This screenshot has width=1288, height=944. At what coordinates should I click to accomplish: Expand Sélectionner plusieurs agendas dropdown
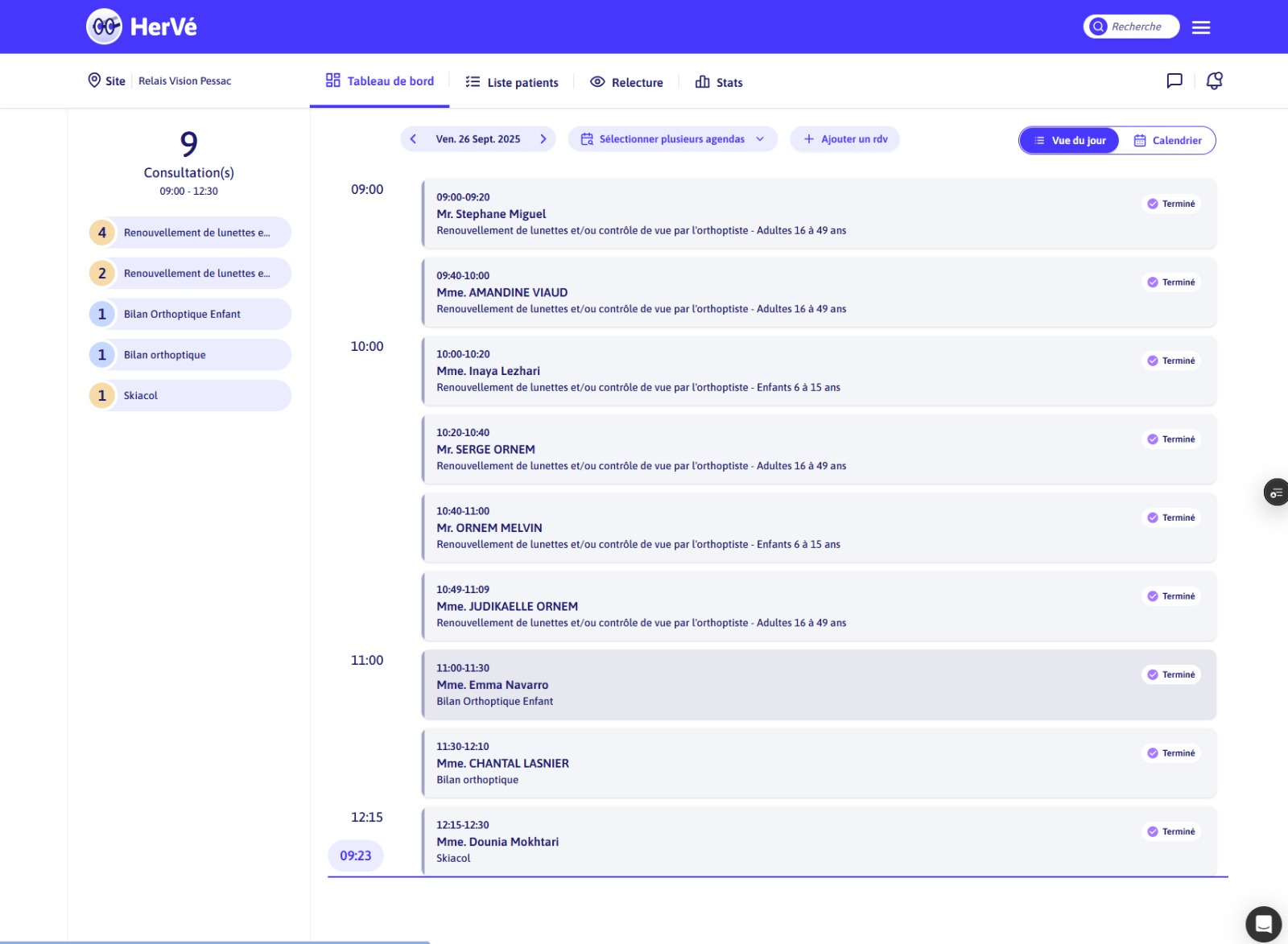tap(672, 139)
